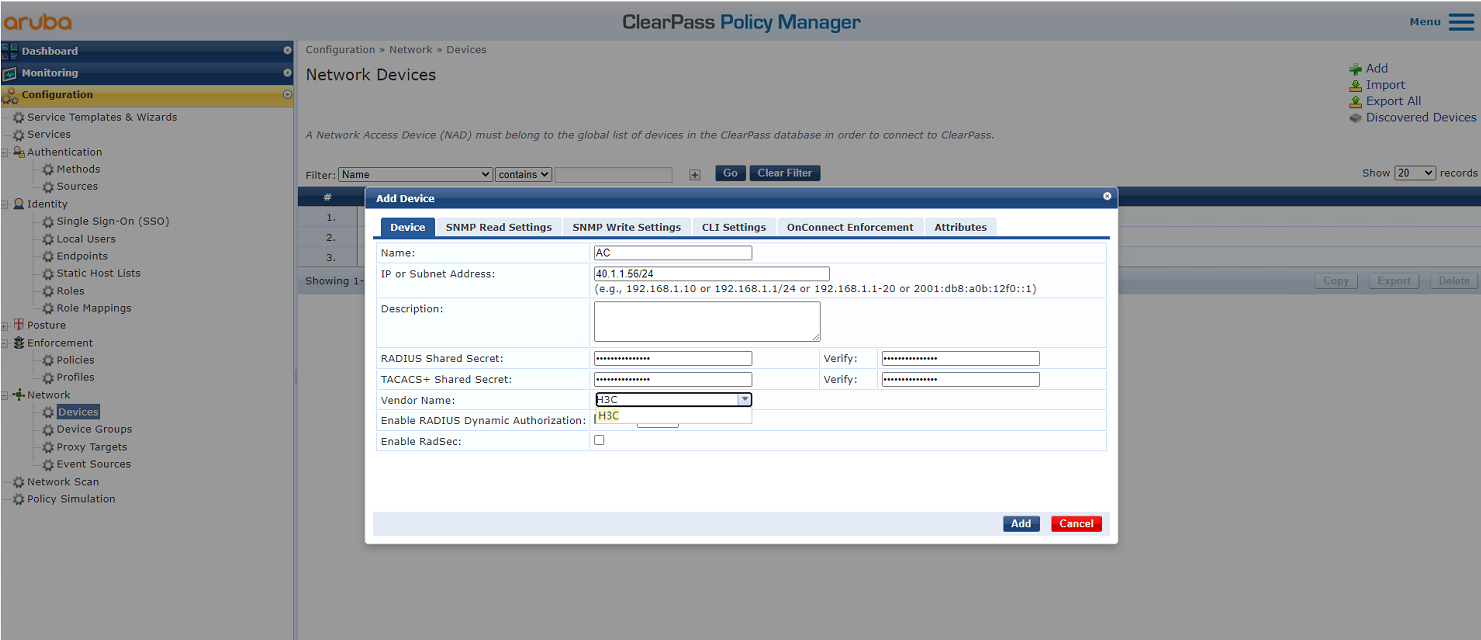This screenshot has width=1481, height=640.
Task: Click the Import icon
Action: pyautogui.click(x=1355, y=85)
